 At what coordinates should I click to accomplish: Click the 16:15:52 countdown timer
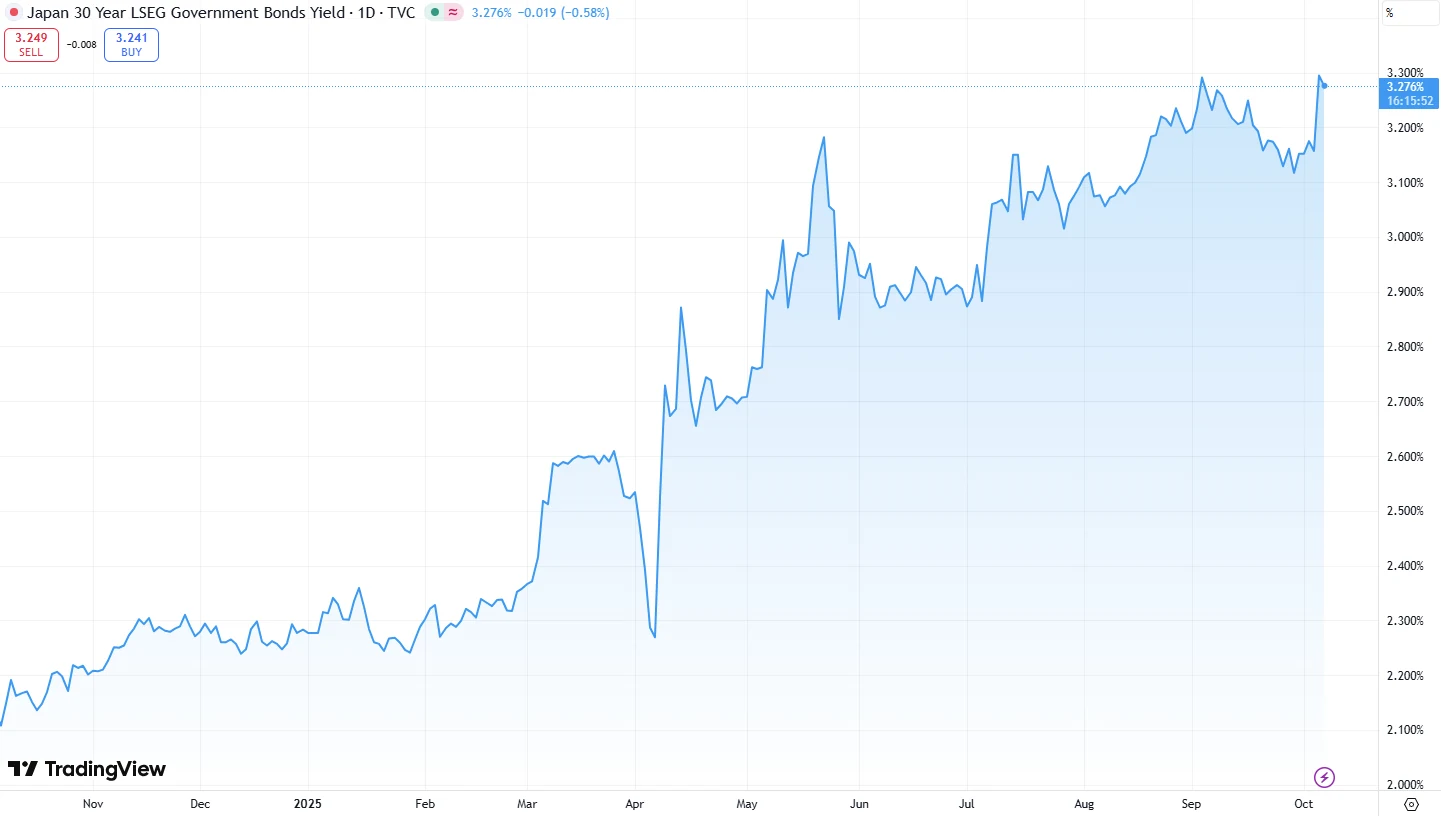pos(1410,100)
